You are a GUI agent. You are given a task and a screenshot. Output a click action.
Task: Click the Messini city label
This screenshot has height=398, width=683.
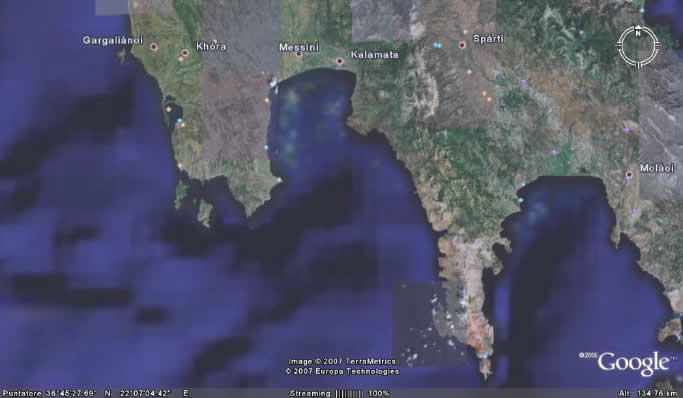click(299, 47)
